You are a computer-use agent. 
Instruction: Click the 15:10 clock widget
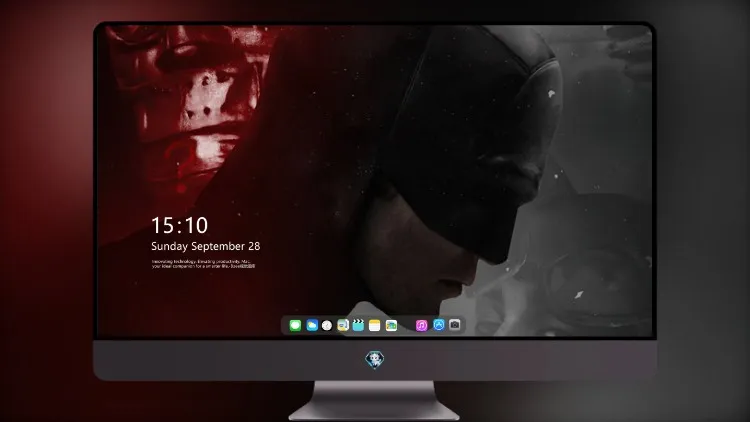coord(180,225)
